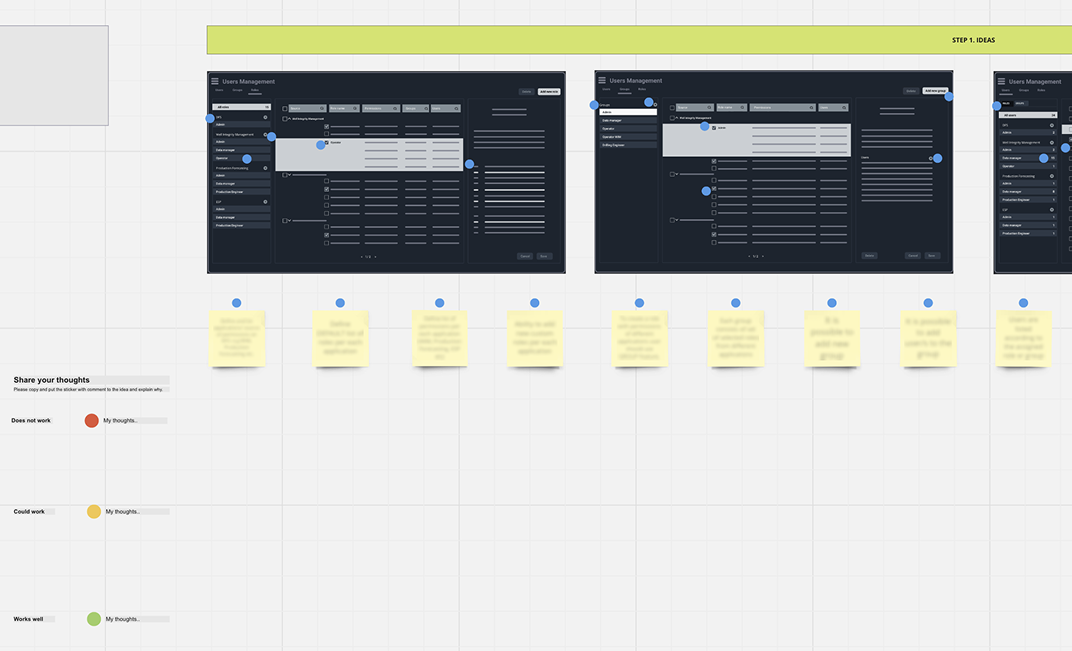Click pin above 'possible to add new group' sticky
The image size is (1072, 651).
[832, 303]
